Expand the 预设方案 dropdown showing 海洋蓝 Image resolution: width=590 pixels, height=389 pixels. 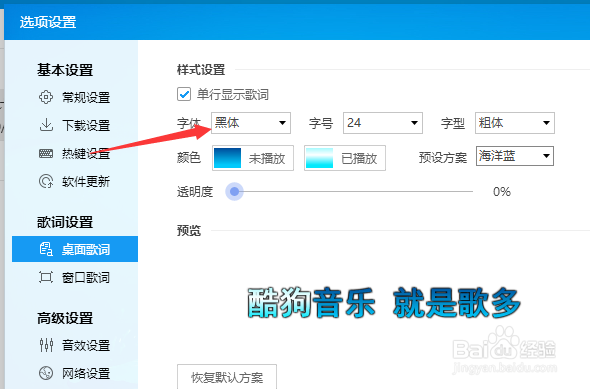(x=515, y=156)
